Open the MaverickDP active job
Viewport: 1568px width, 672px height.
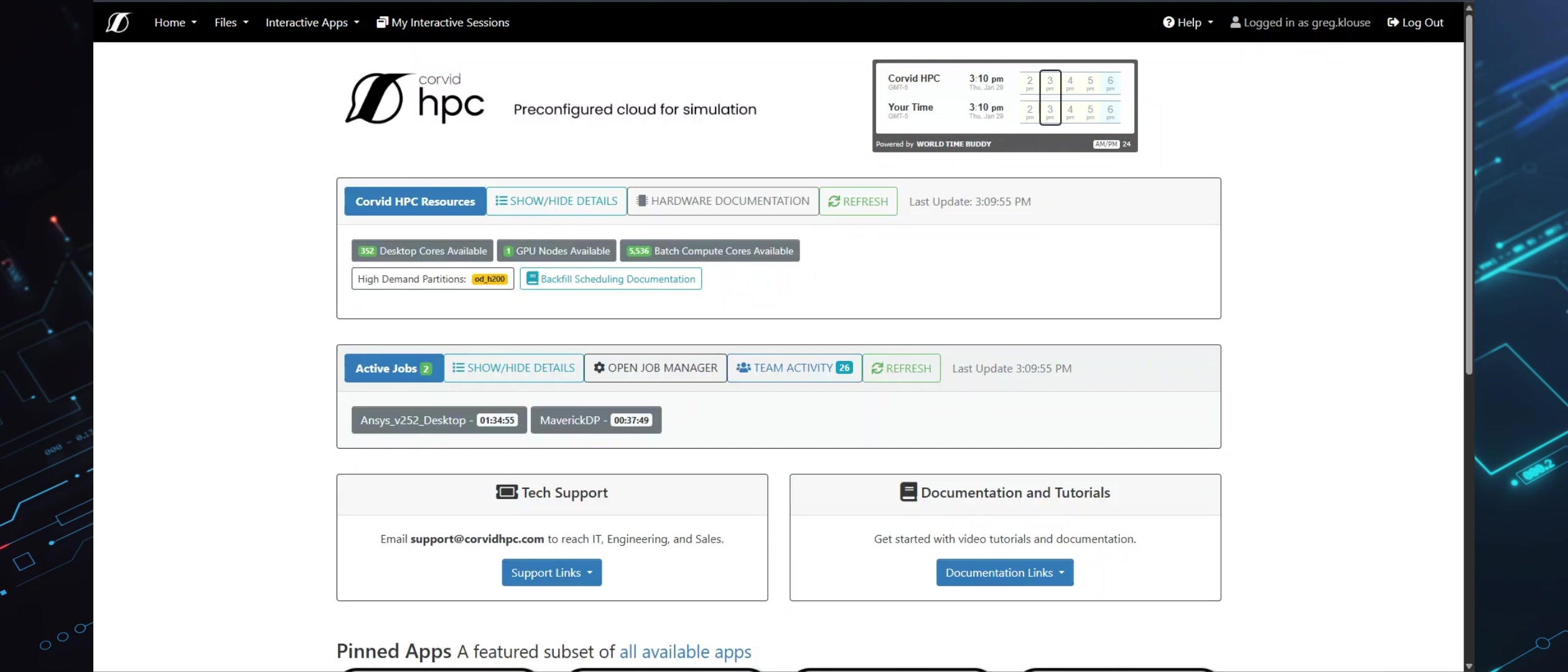[x=596, y=420]
